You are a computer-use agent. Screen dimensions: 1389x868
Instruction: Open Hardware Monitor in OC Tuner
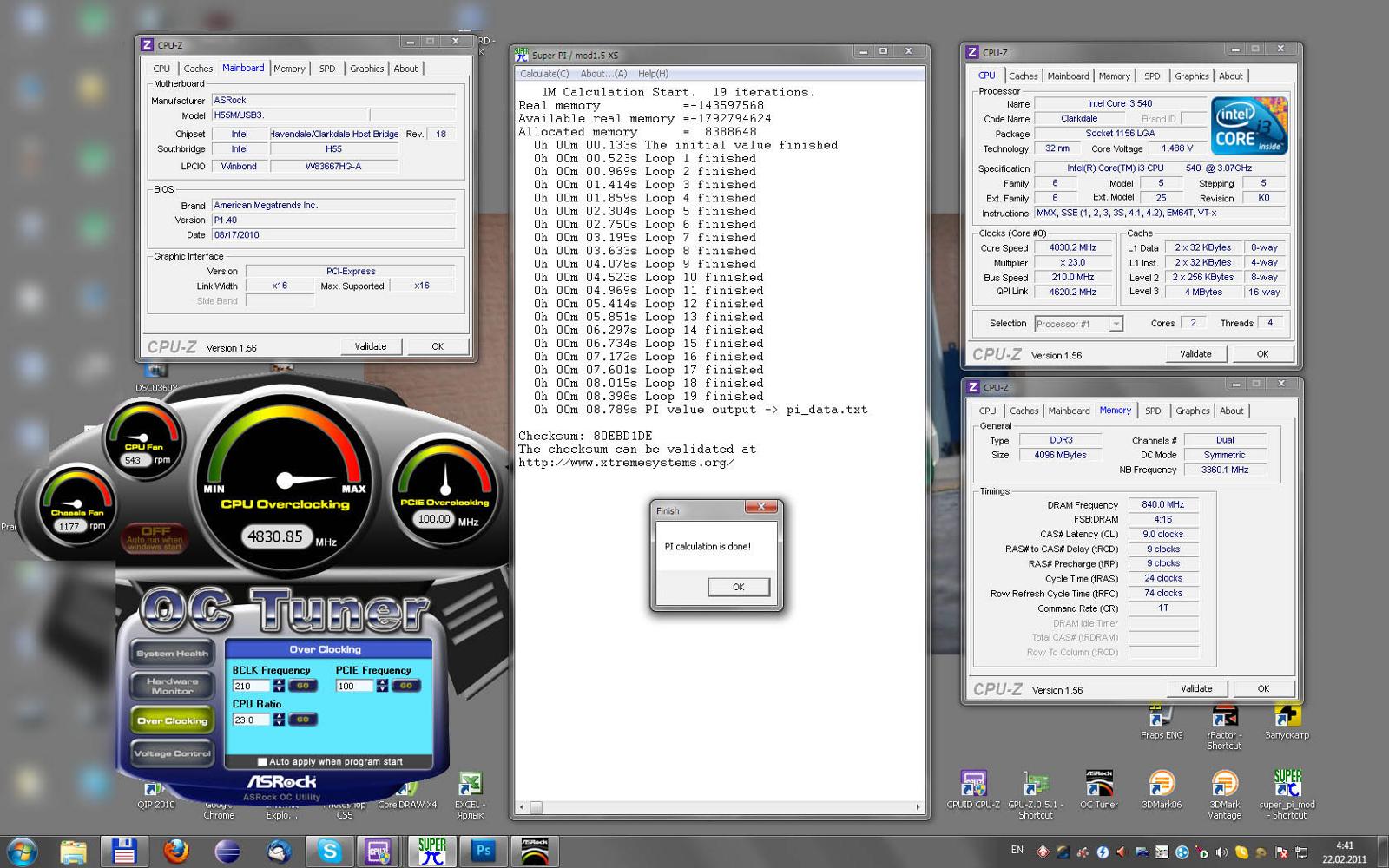172,687
